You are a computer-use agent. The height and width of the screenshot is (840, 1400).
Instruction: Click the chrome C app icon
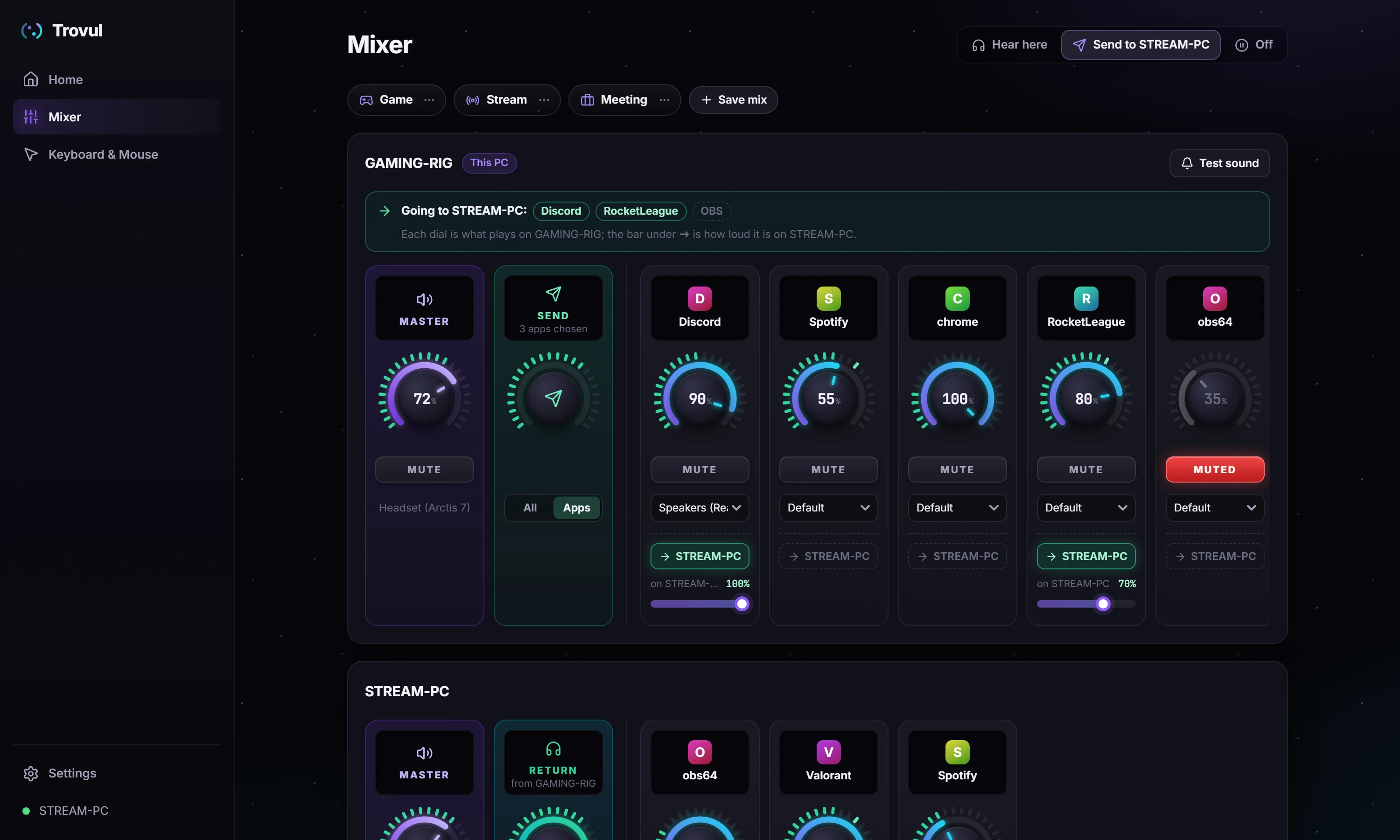click(x=957, y=298)
